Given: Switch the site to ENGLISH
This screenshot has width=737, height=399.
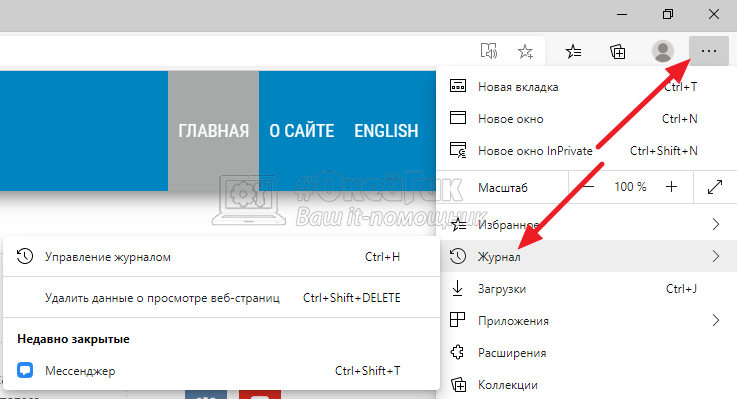Looking at the screenshot, I should pos(386,131).
